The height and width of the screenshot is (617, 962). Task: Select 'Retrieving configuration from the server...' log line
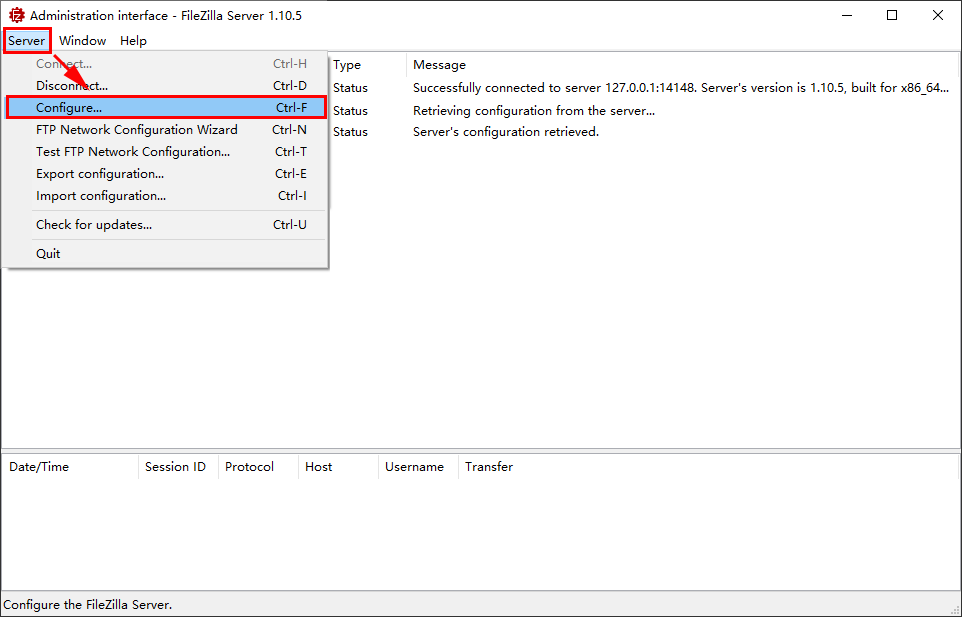(534, 111)
